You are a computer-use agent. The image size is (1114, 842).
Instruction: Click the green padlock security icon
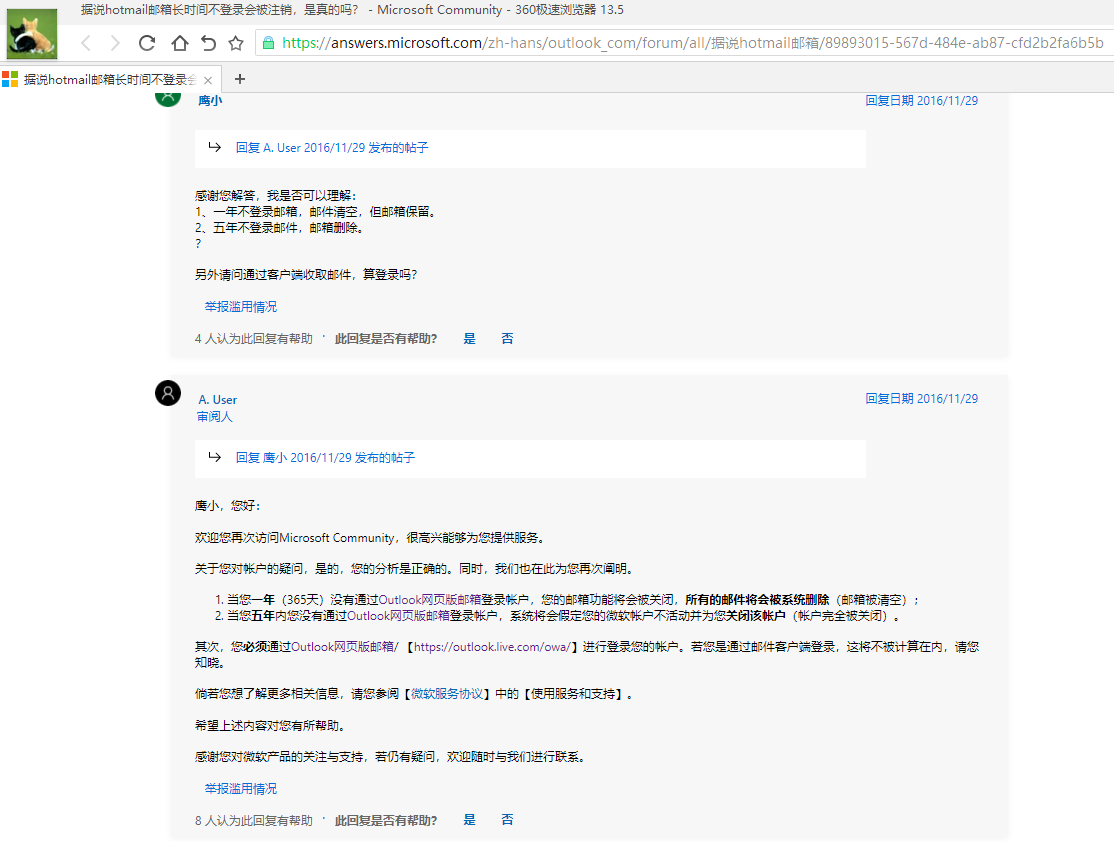click(x=269, y=43)
